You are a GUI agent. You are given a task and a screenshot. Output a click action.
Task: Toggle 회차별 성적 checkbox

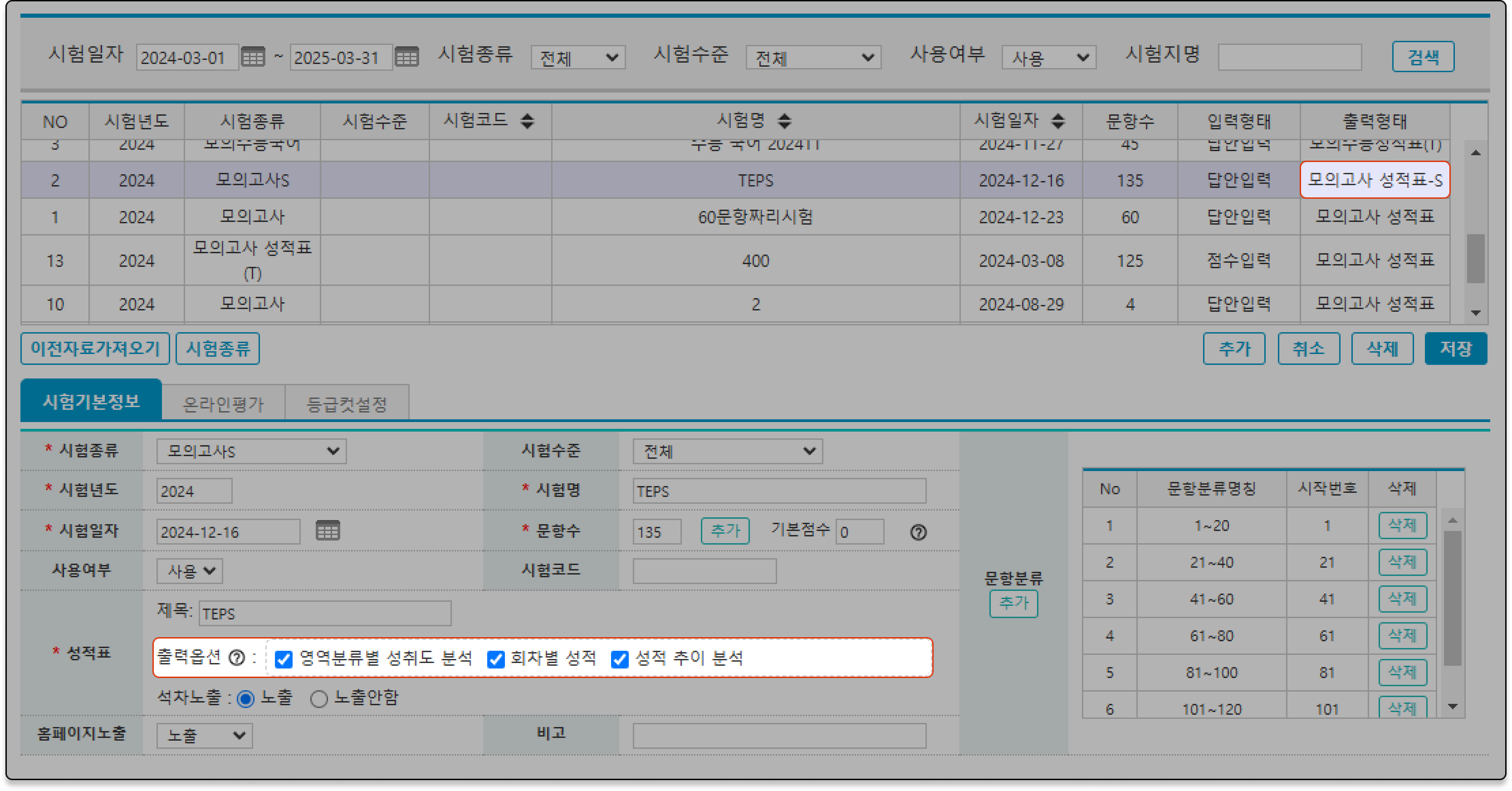496,659
